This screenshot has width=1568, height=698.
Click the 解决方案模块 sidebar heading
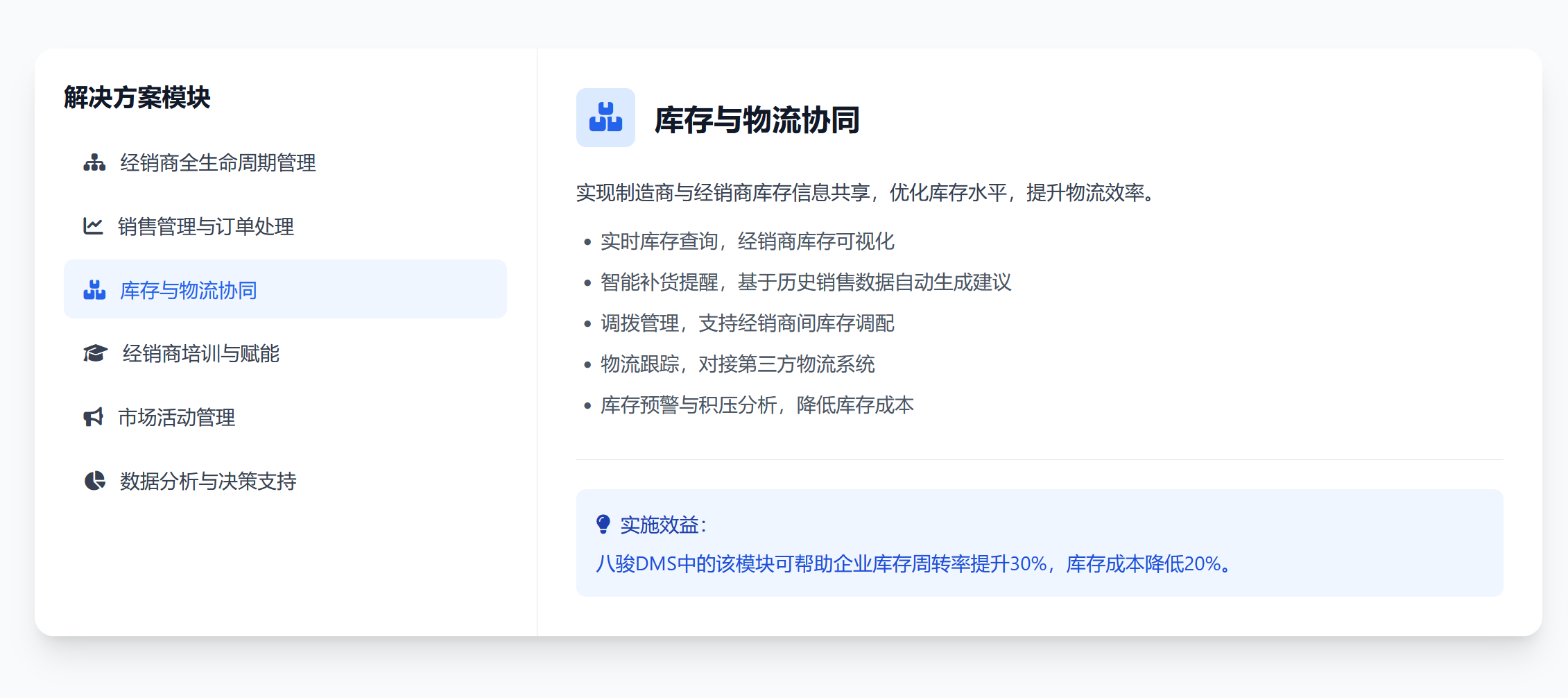(x=137, y=97)
